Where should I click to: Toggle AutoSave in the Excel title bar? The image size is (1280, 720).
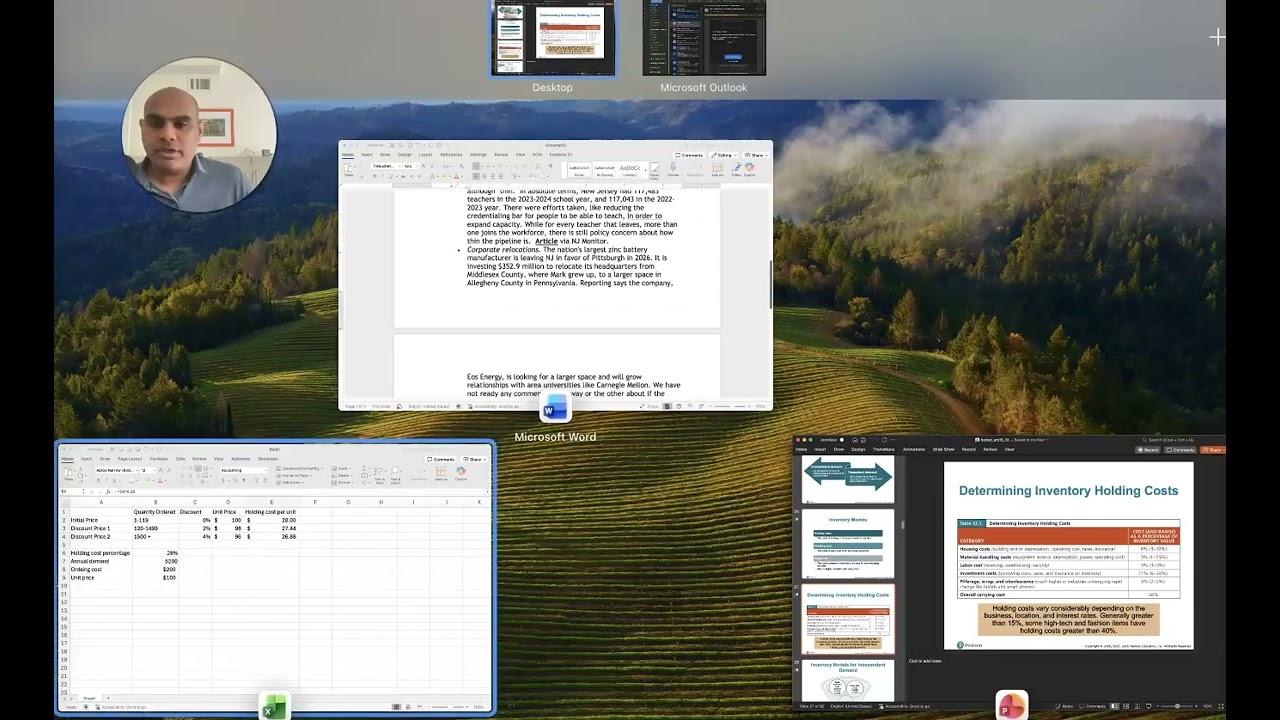pos(110,450)
